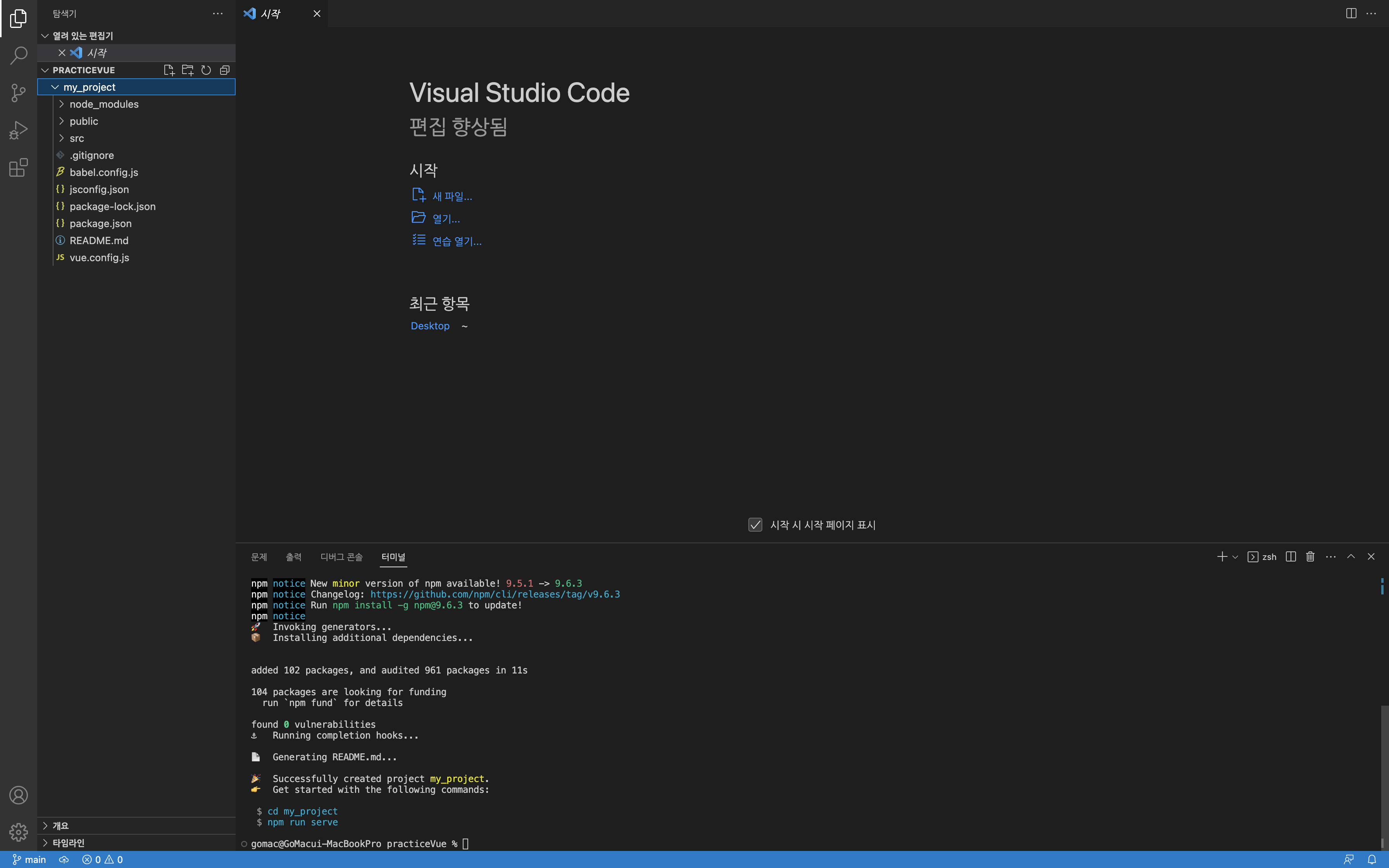Open the Source Control view
The width and height of the screenshot is (1389, 868).
pos(18,93)
